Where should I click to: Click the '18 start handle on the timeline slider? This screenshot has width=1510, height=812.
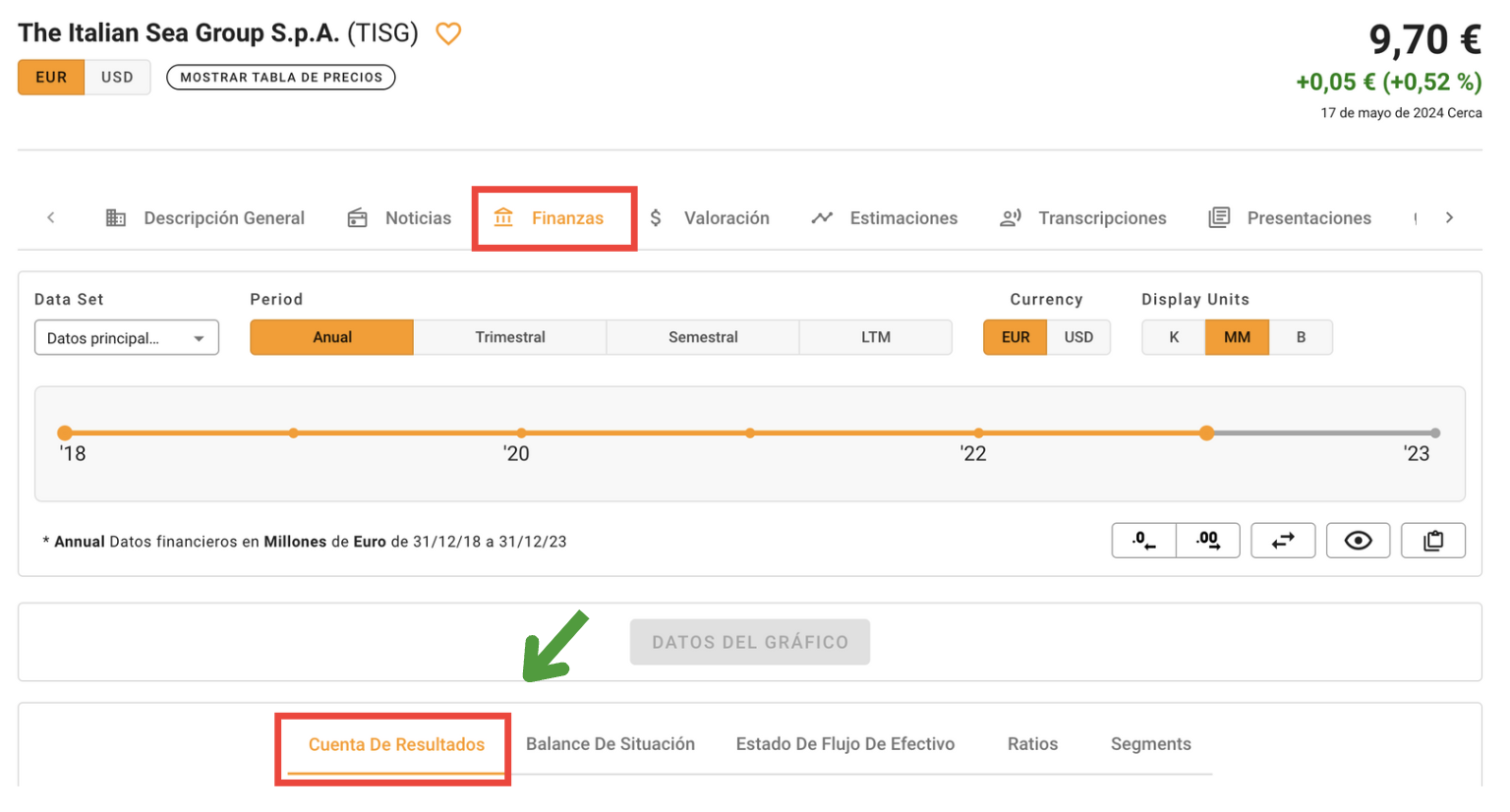65,433
